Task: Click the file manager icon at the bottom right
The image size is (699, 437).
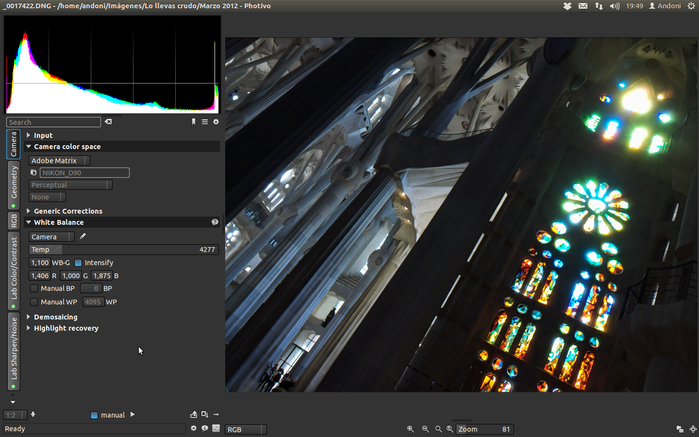Action: (680, 429)
